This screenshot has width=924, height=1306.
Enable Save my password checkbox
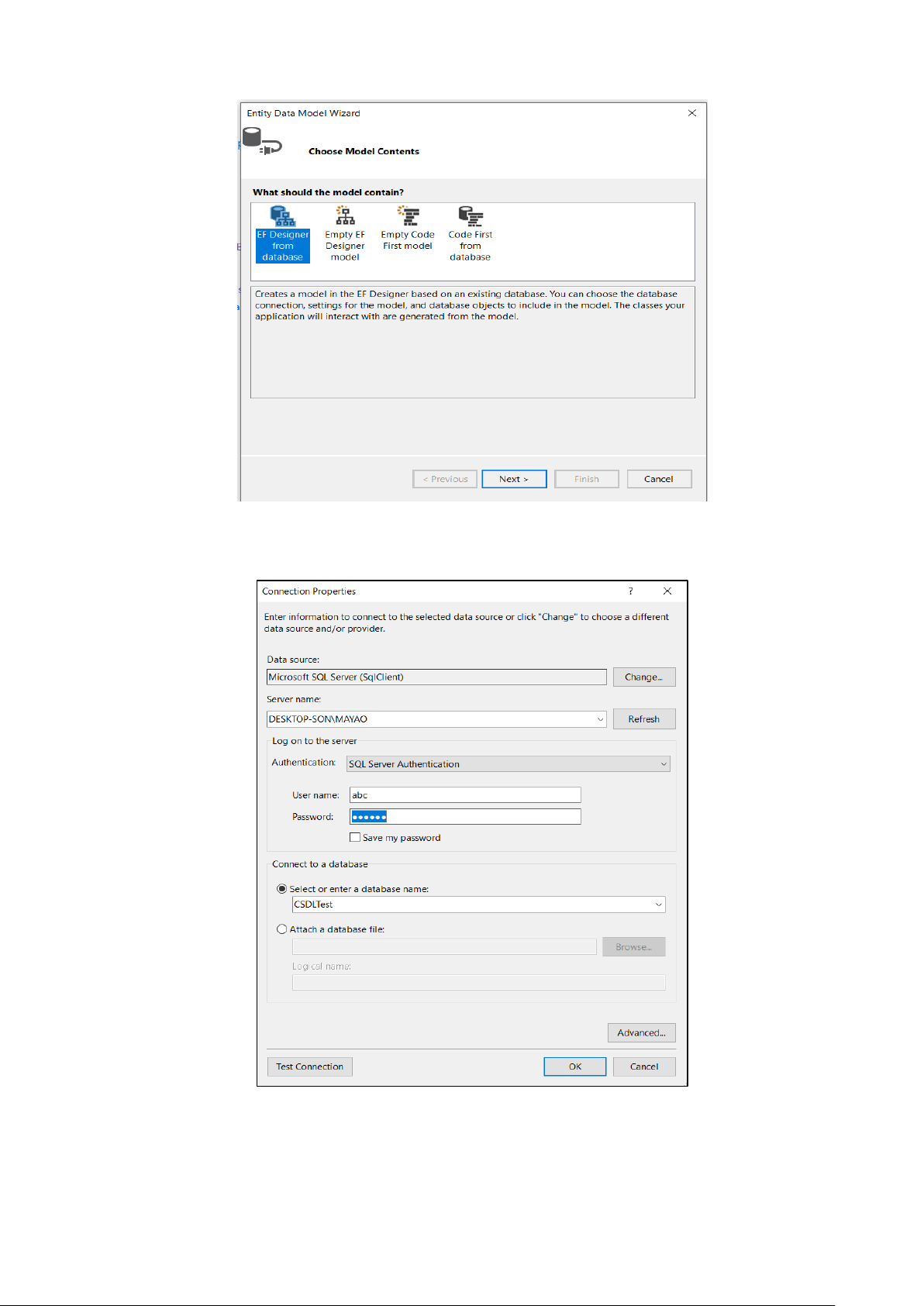tap(355, 838)
